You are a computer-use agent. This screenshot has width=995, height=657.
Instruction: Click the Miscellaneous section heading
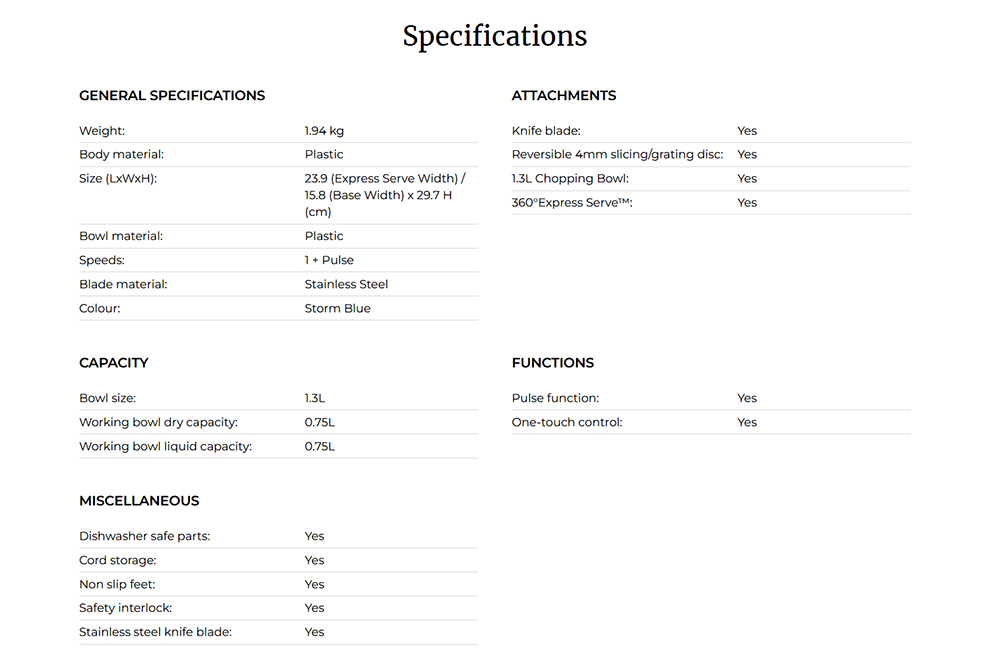point(139,501)
